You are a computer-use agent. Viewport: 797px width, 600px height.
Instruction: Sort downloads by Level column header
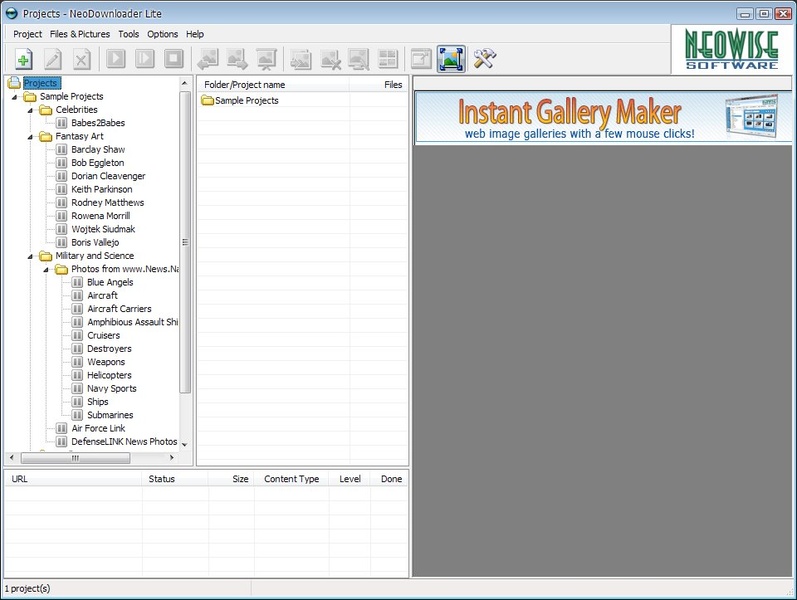coord(350,478)
